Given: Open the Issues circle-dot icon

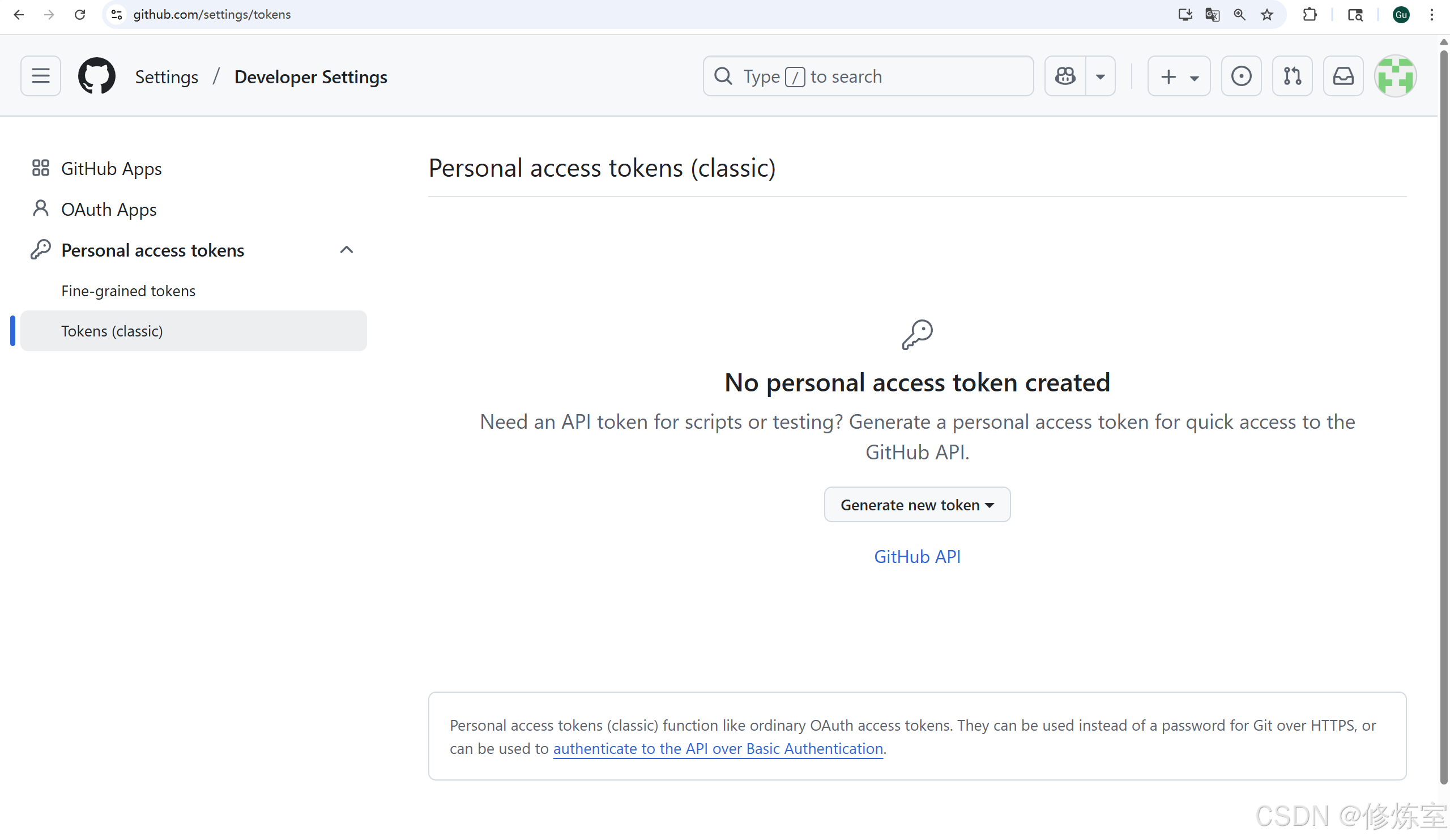Looking at the screenshot, I should tap(1241, 76).
